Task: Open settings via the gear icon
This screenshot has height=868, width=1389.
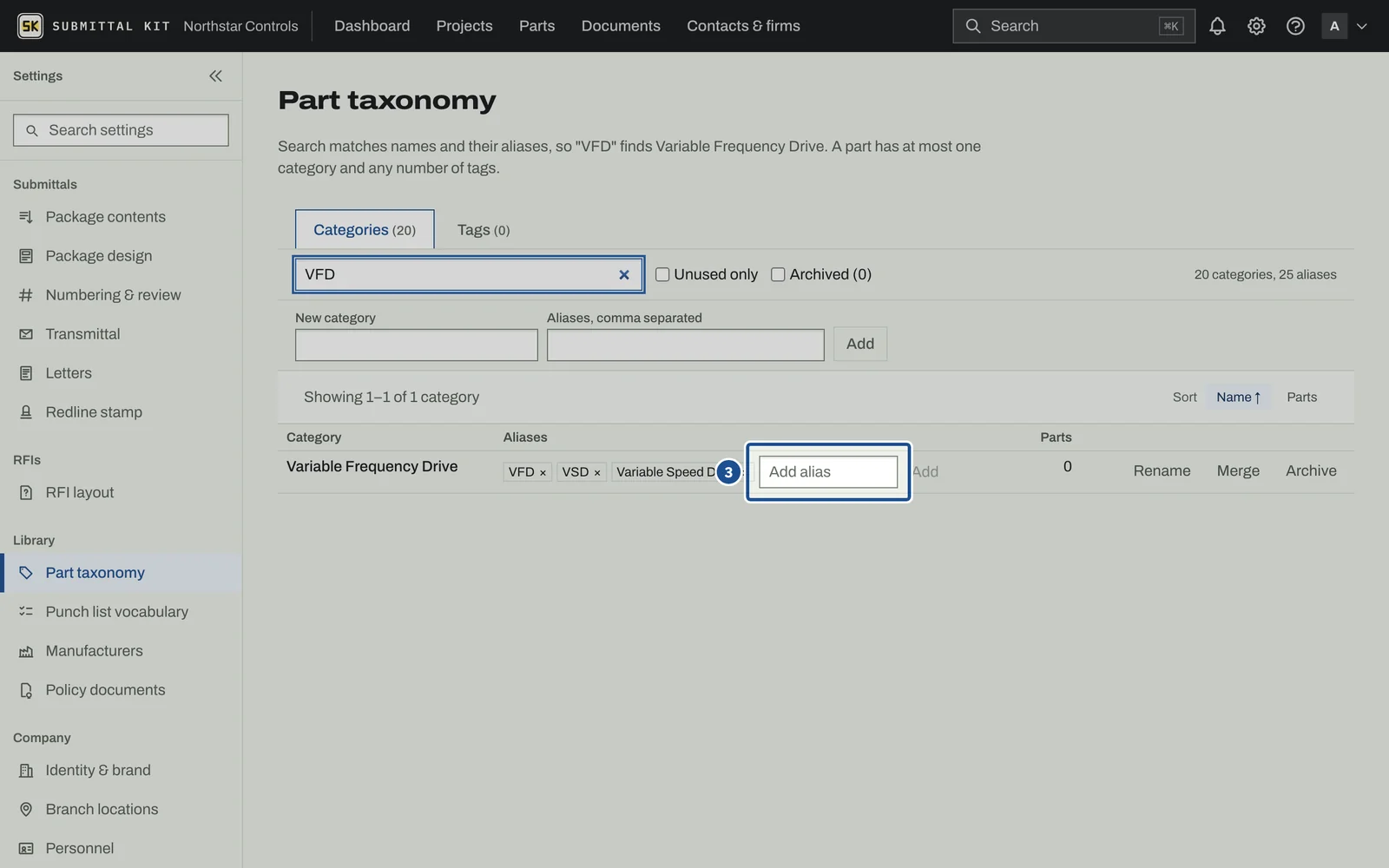Action: click(x=1256, y=26)
